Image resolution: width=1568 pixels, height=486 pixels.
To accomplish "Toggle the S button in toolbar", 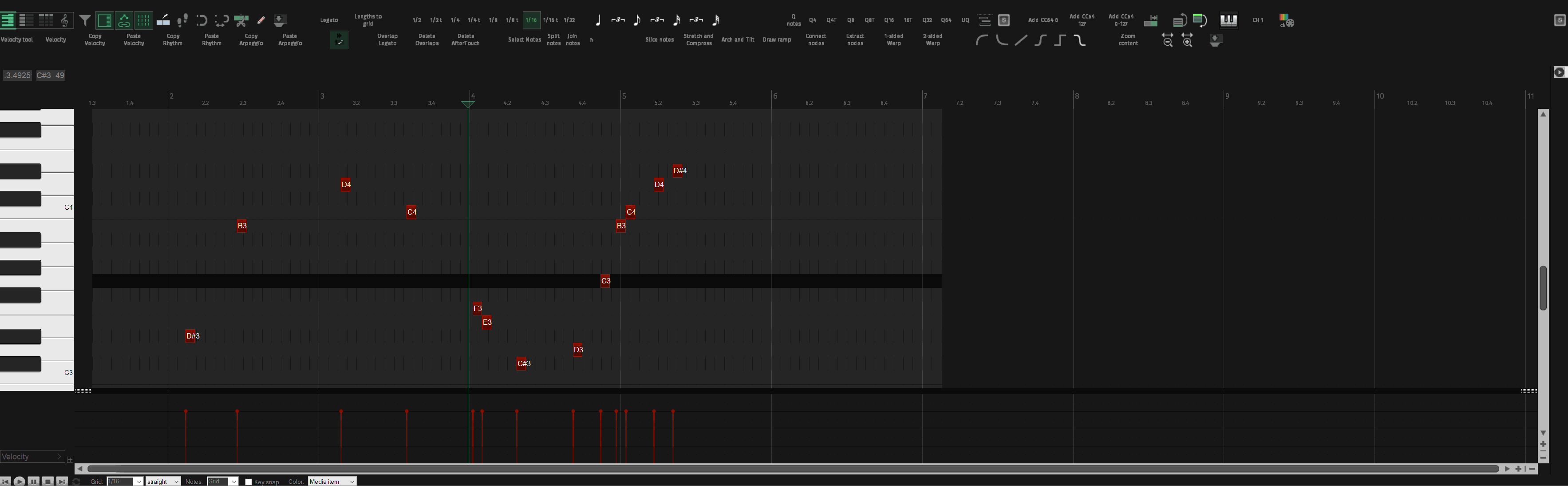I will (1004, 21).
